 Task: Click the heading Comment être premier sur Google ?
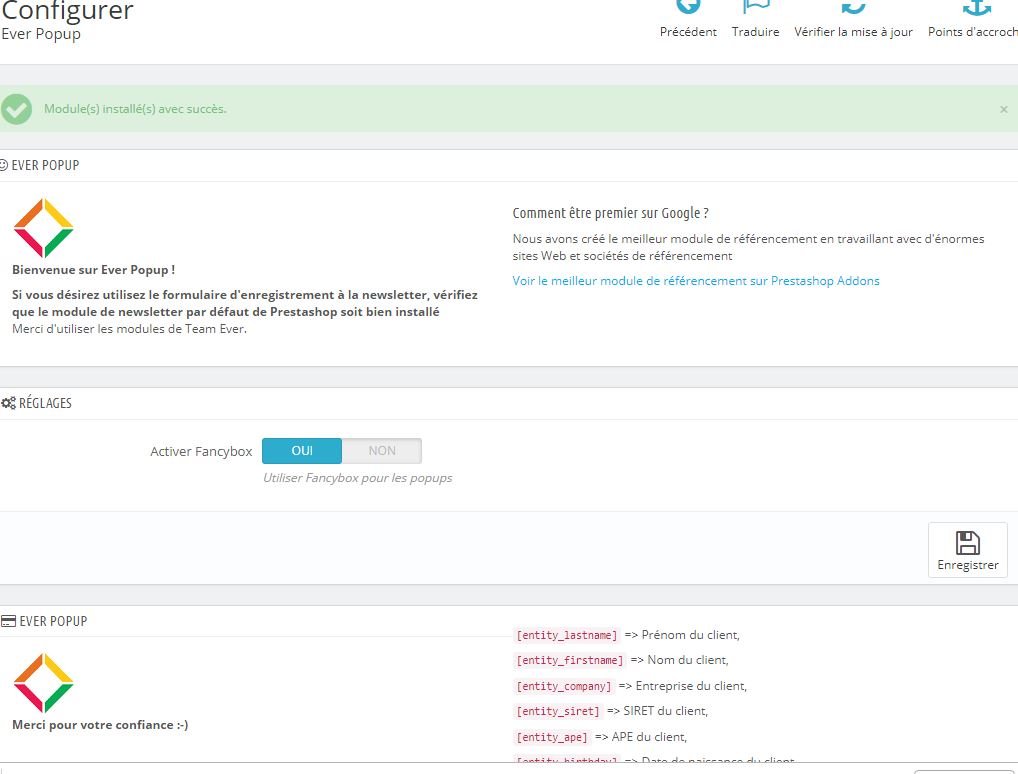pos(610,213)
